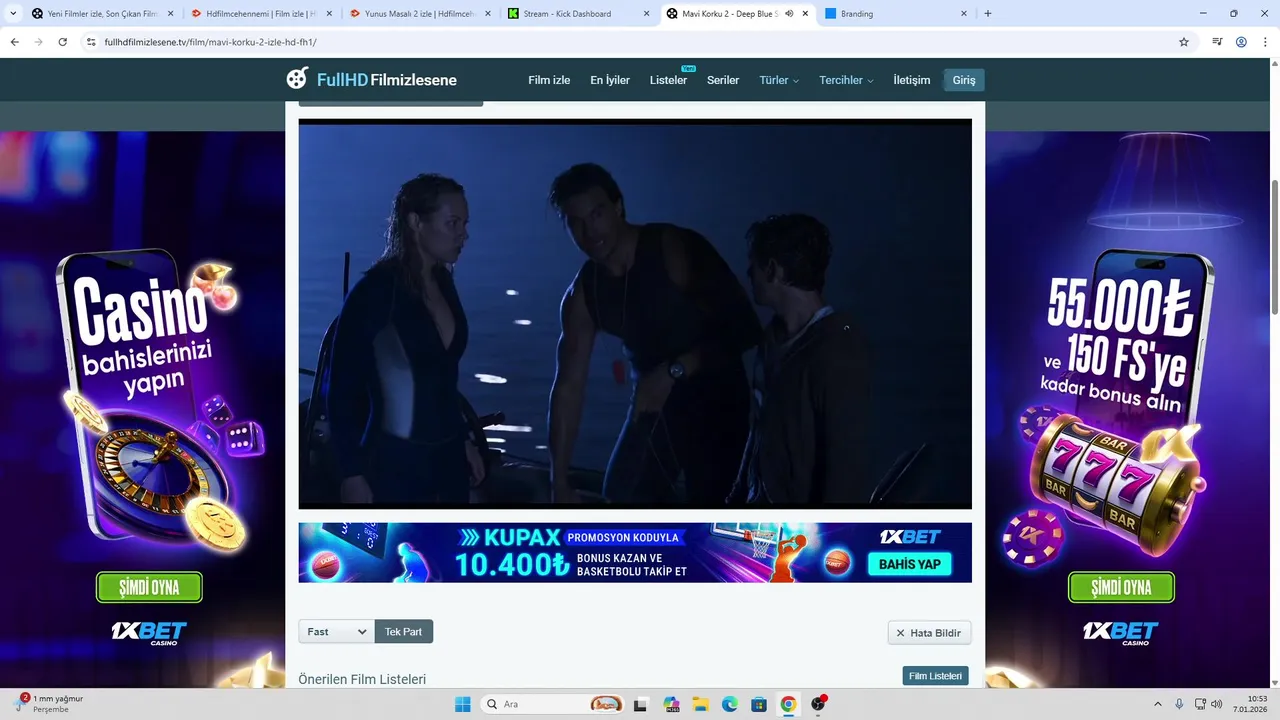Open the network tray icon
This screenshot has width=1280, height=720.
pos(1201,704)
